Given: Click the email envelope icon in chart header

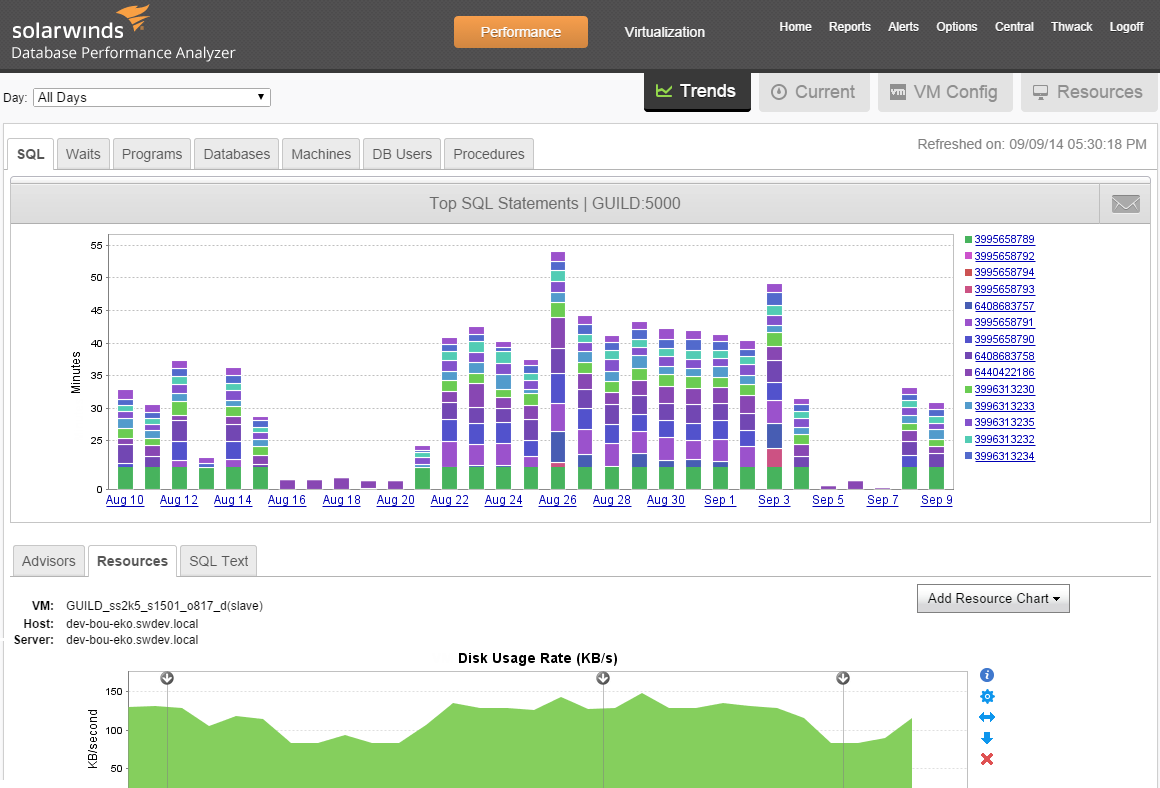Looking at the screenshot, I should click(1125, 203).
